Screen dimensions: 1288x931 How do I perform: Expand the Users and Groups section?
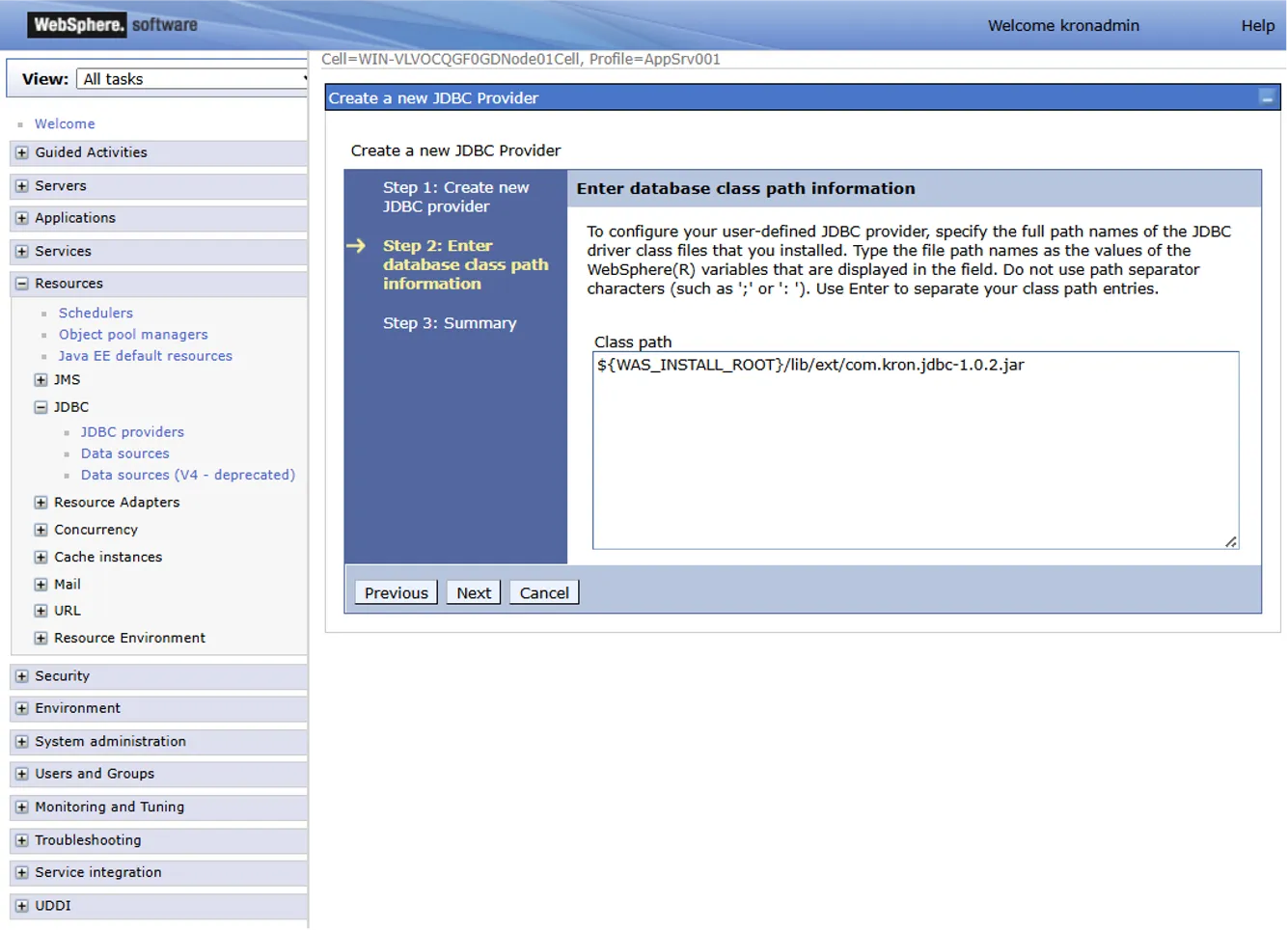coord(21,775)
